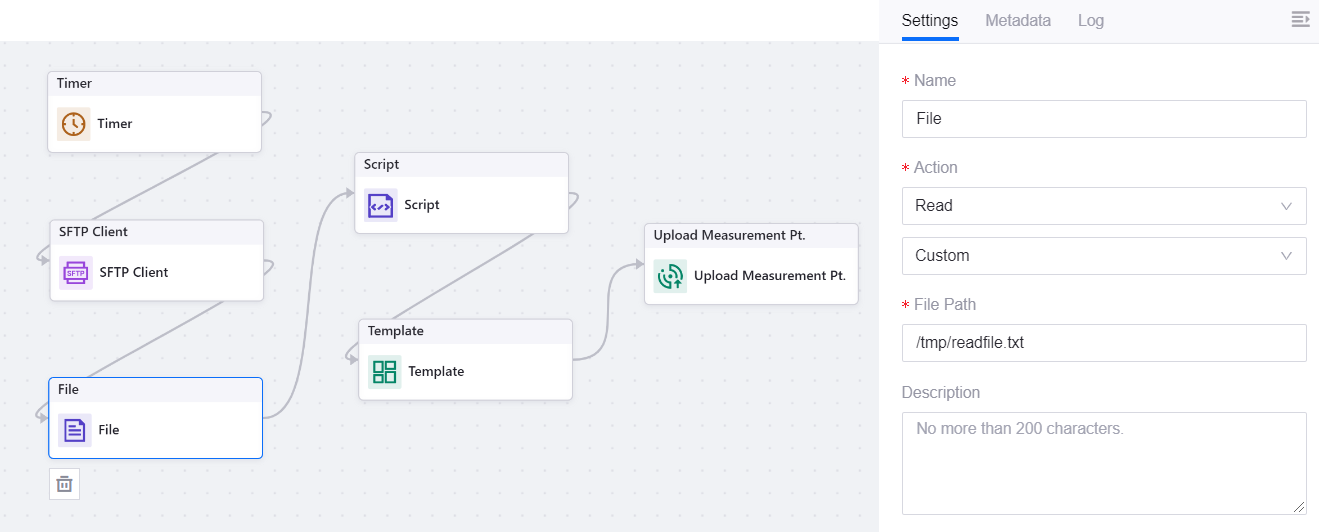Viewport: 1319px width, 532px height.
Task: Click the File node document icon
Action: coord(74,430)
